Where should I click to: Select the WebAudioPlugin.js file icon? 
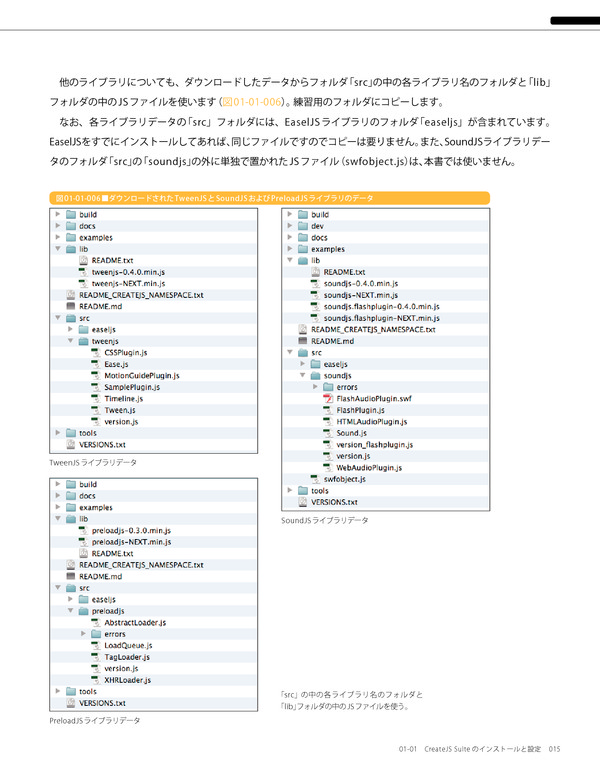click(x=328, y=467)
